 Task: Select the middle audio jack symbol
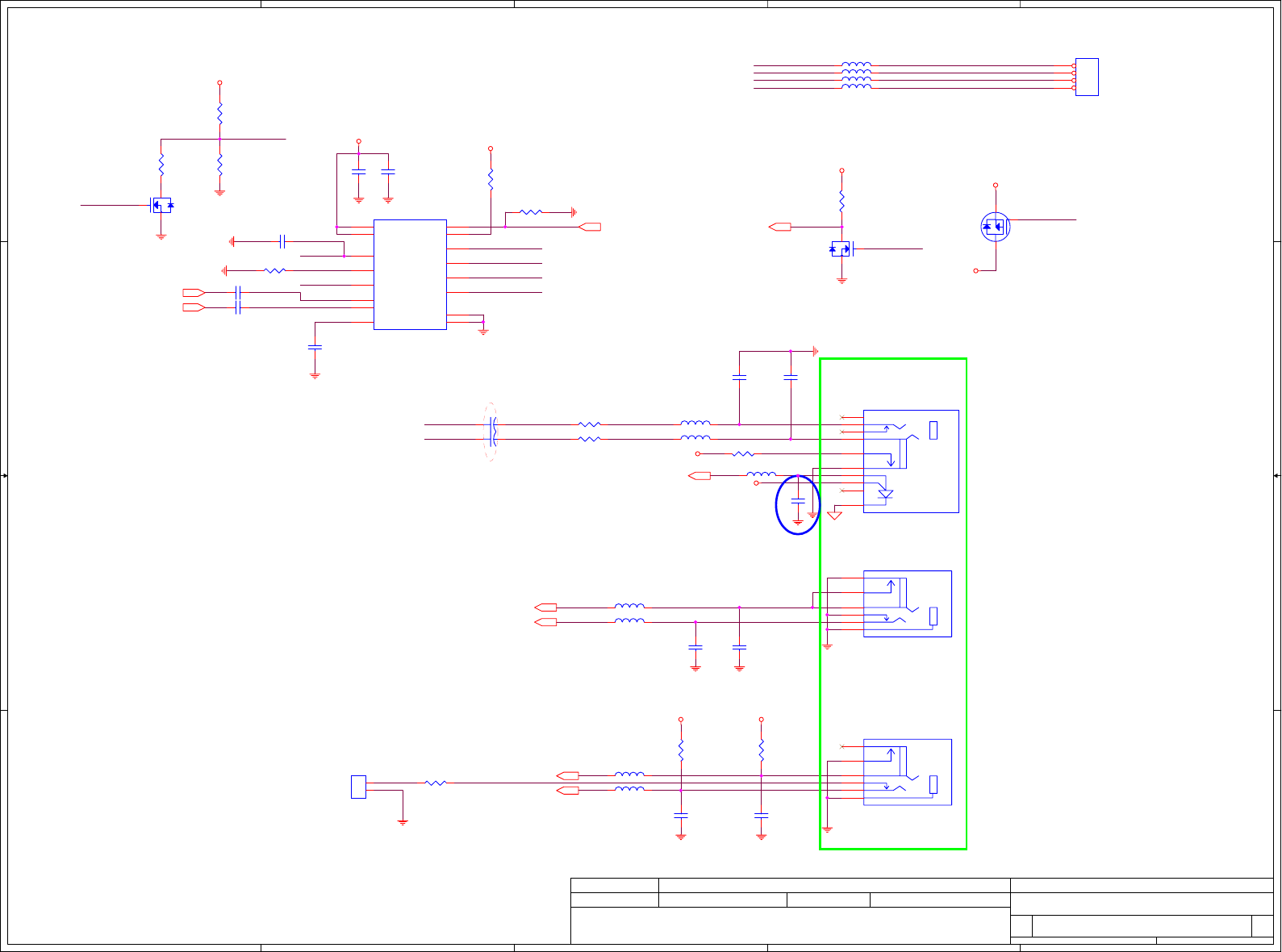(908, 603)
